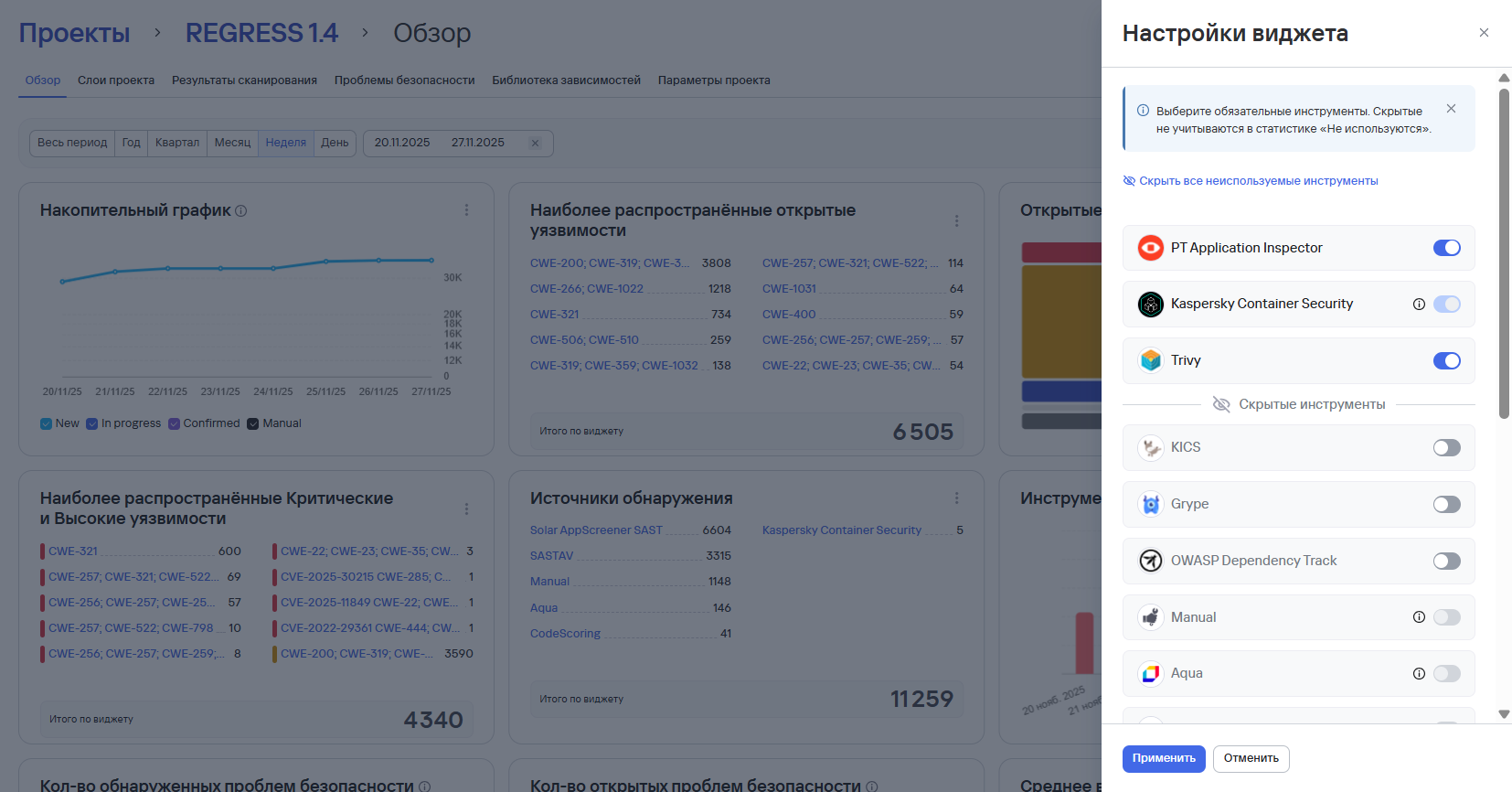Click the Kaspersky Container Security info icon
Image resolution: width=1512 pixels, height=792 pixels.
click(1419, 305)
